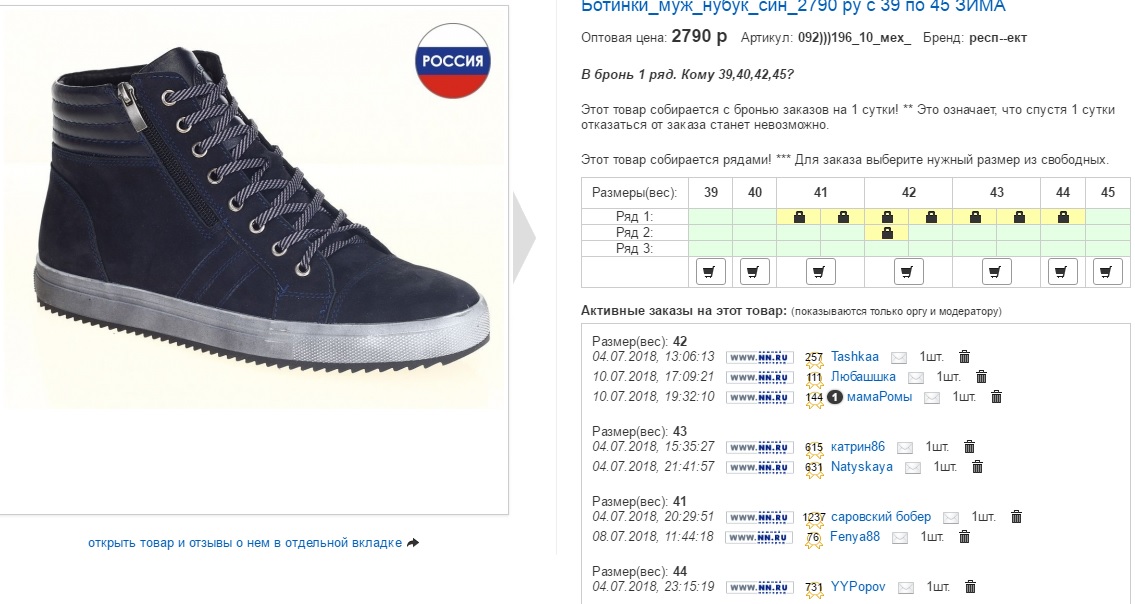Click the cart button for size 42

[x=908, y=271]
